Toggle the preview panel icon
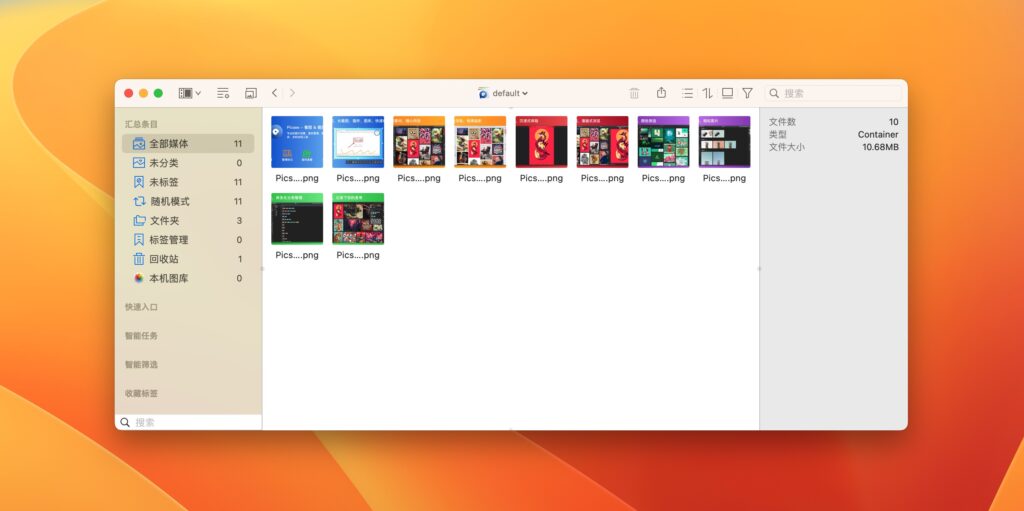Screen dimensions: 1024x511 728,93
